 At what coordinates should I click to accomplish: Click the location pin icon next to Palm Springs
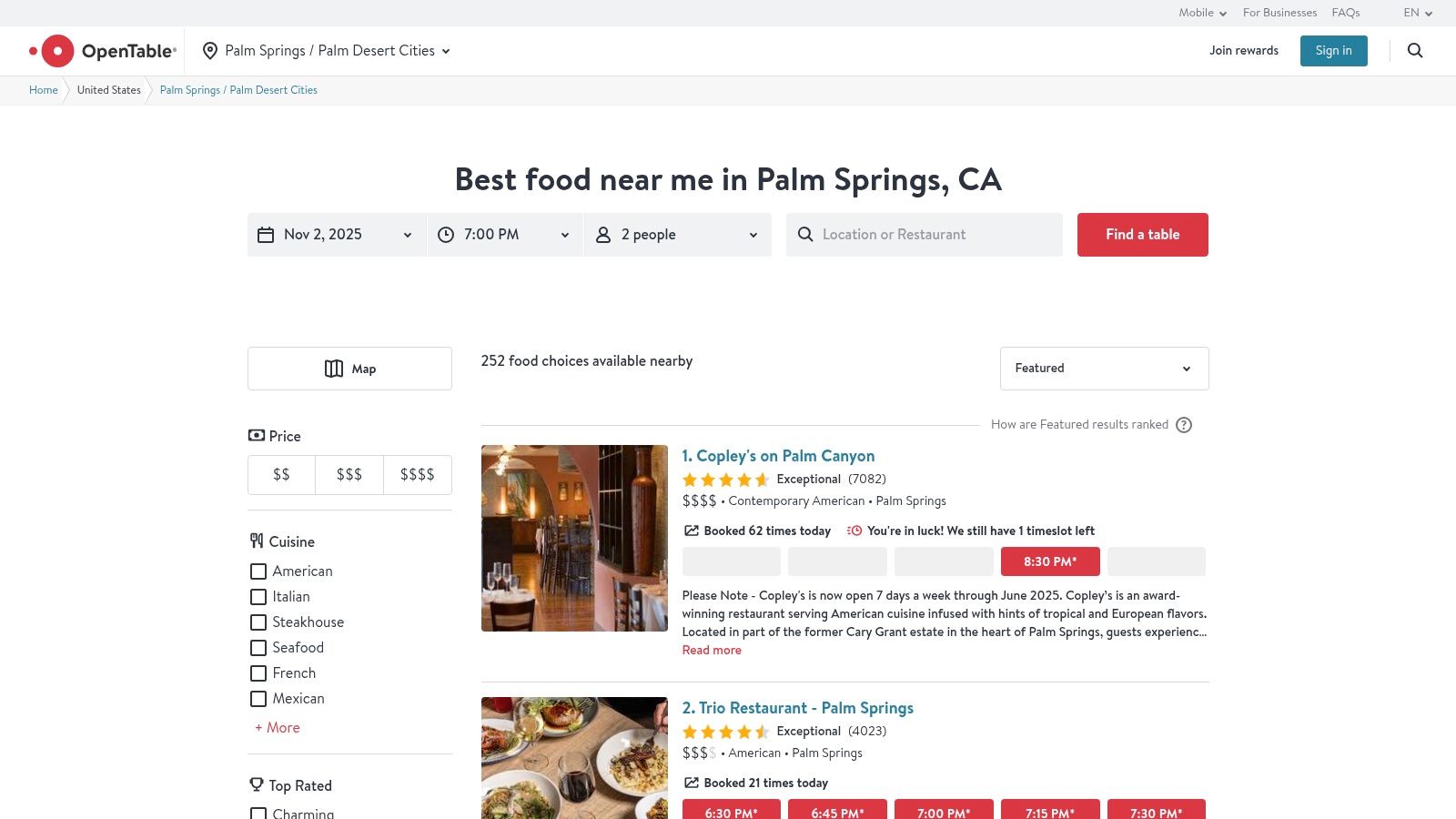click(x=210, y=50)
